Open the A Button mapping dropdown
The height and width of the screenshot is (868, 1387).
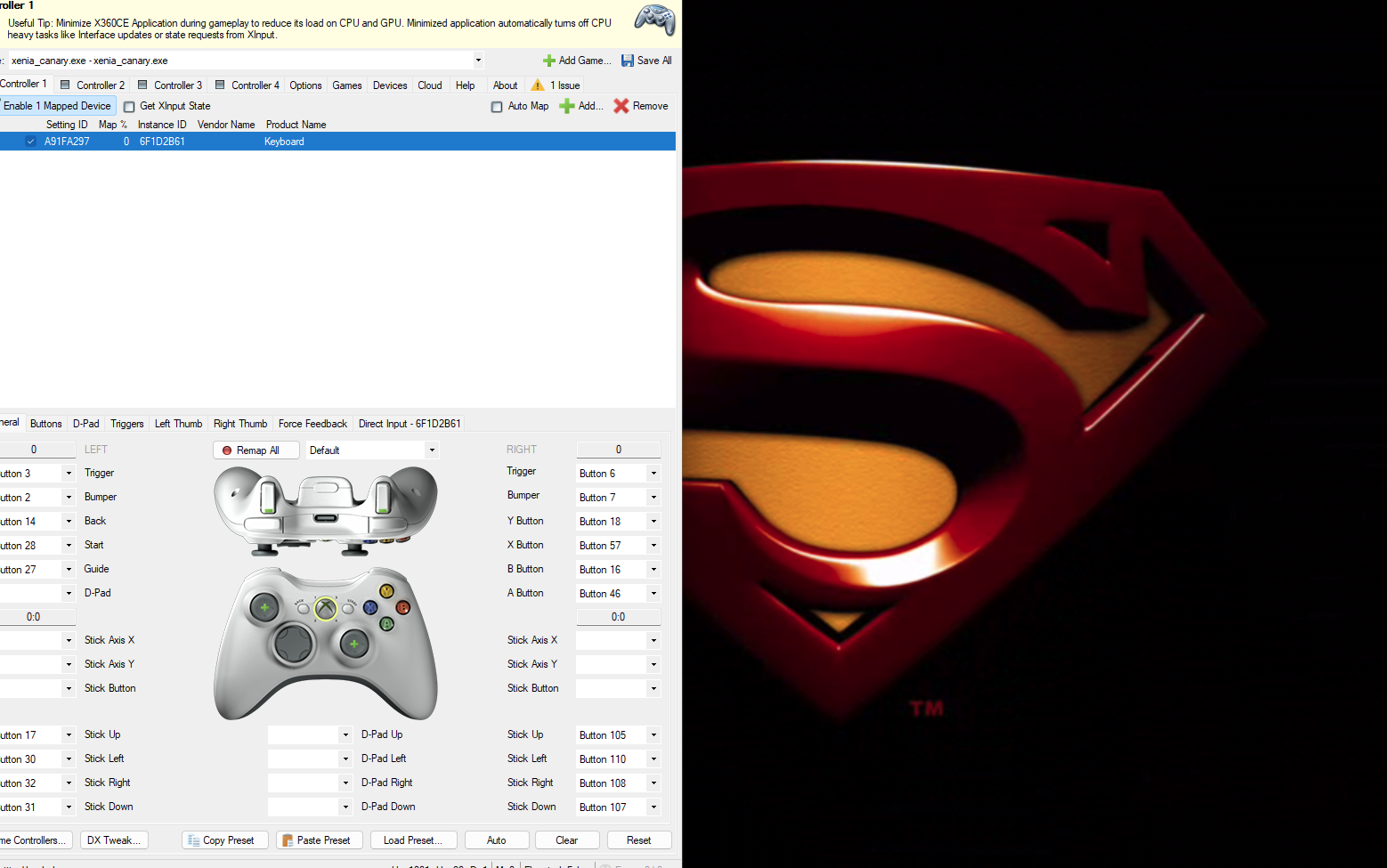653,594
